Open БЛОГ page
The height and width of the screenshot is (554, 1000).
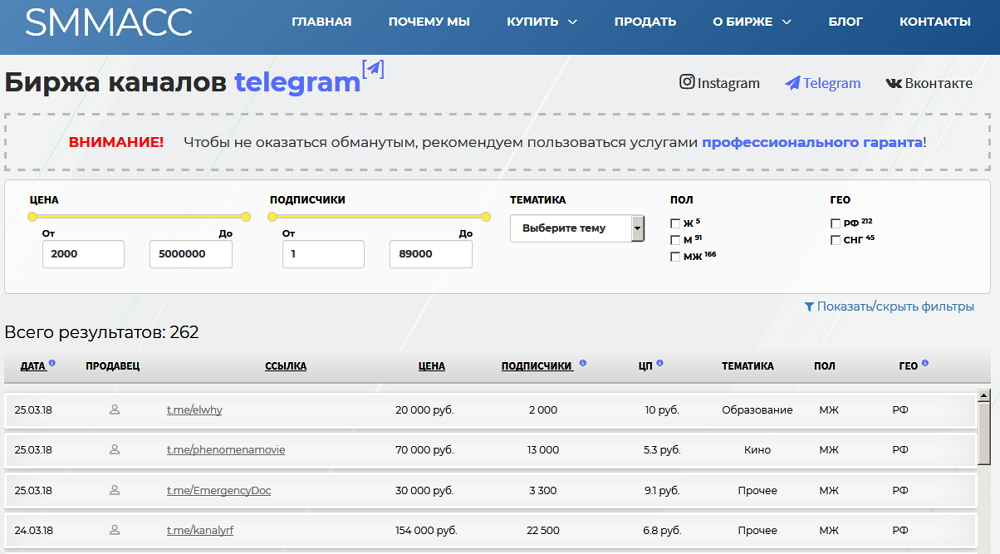(846, 22)
